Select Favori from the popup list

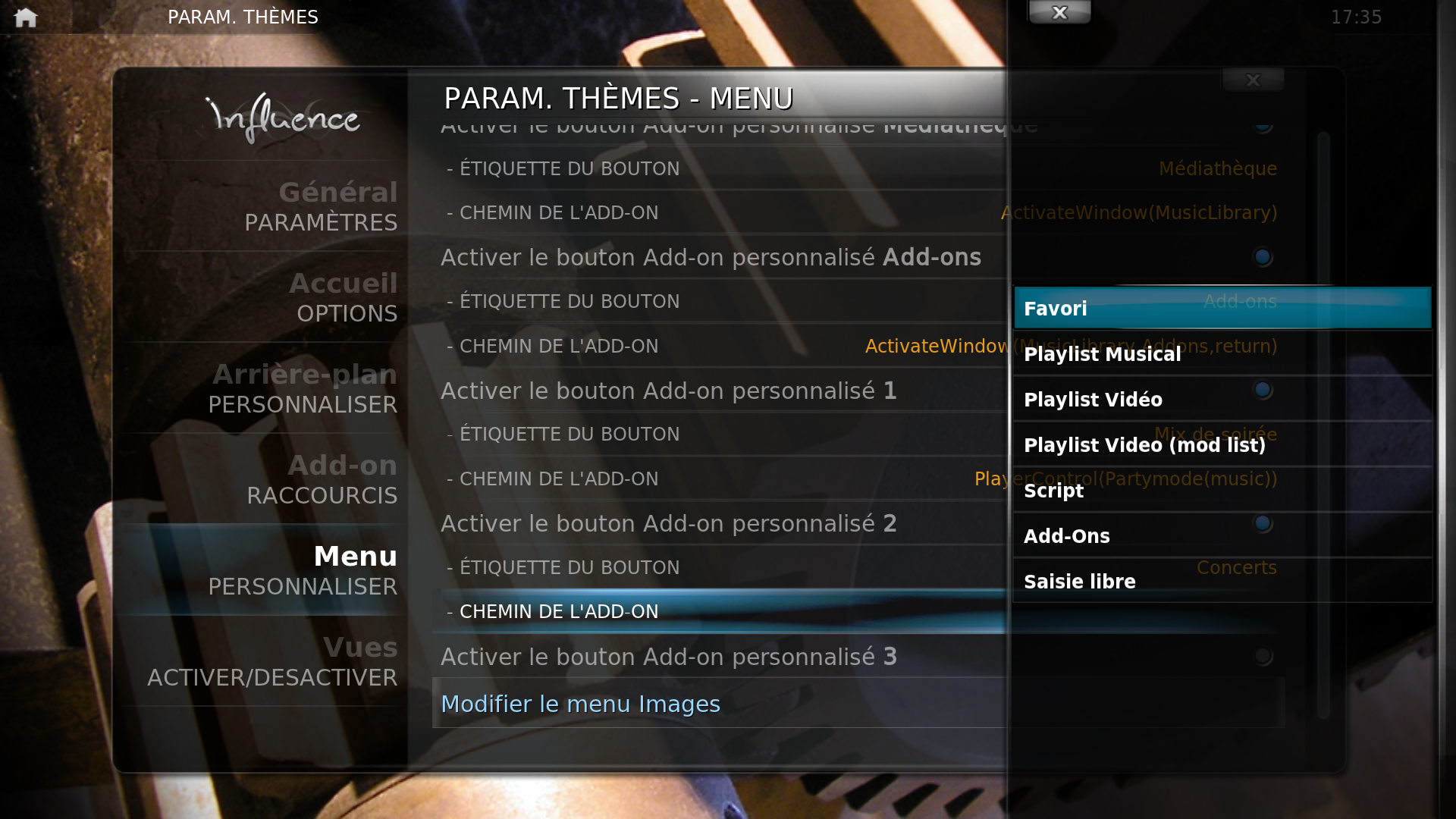pos(1222,308)
